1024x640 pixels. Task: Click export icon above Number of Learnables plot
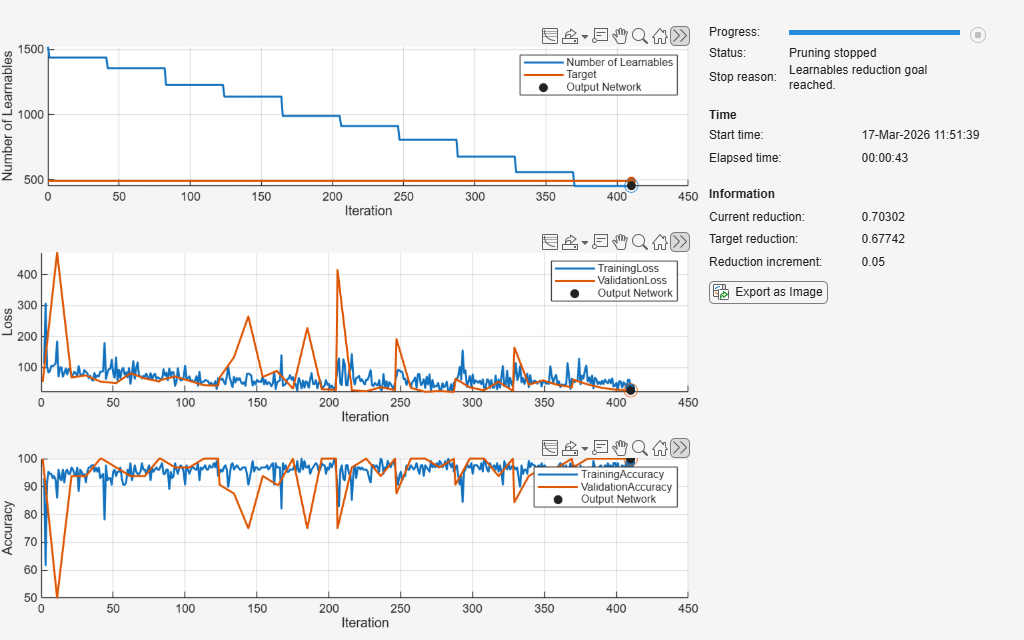coord(570,36)
